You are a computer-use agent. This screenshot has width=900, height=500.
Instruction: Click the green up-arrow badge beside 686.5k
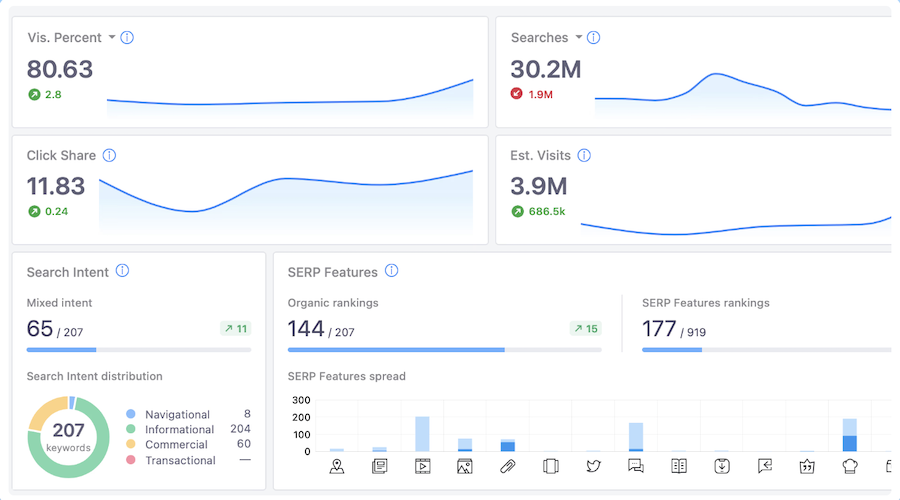(x=518, y=211)
